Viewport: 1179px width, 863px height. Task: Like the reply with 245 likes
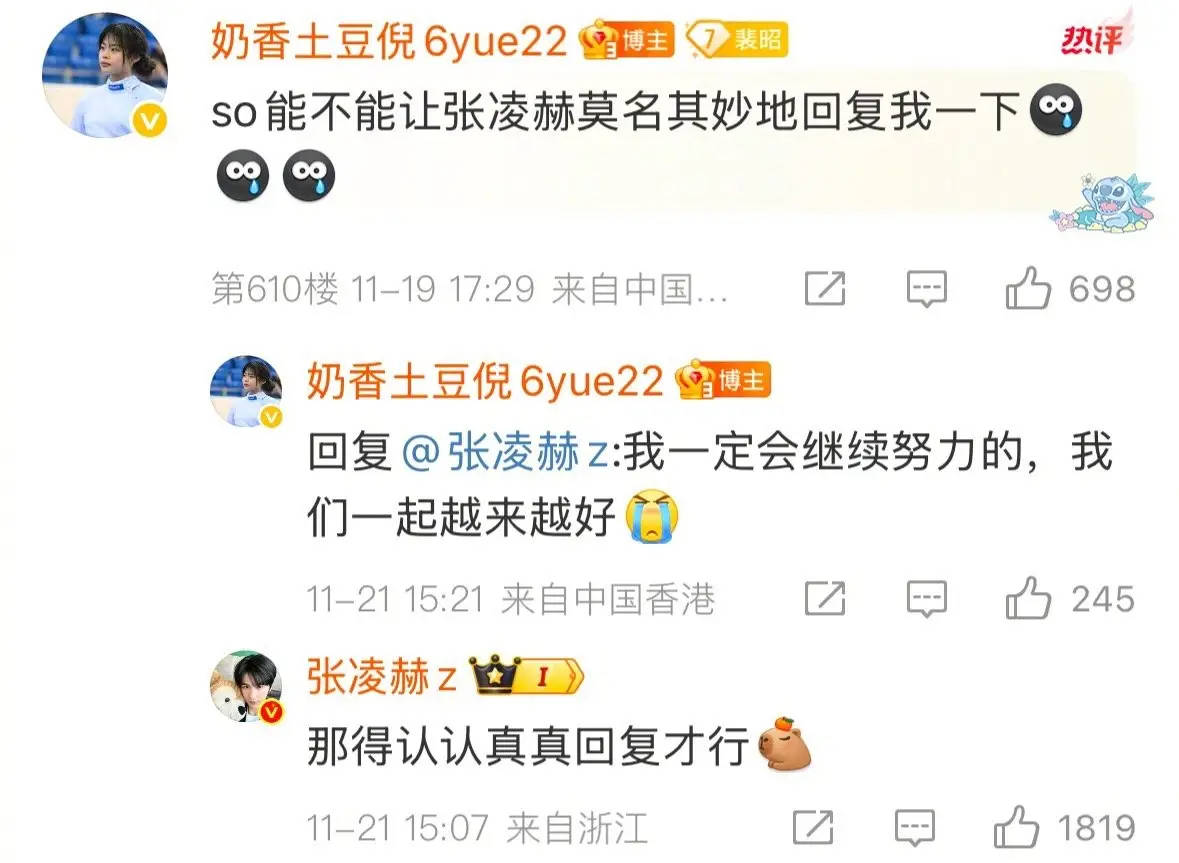pyautogui.click(x=1028, y=598)
